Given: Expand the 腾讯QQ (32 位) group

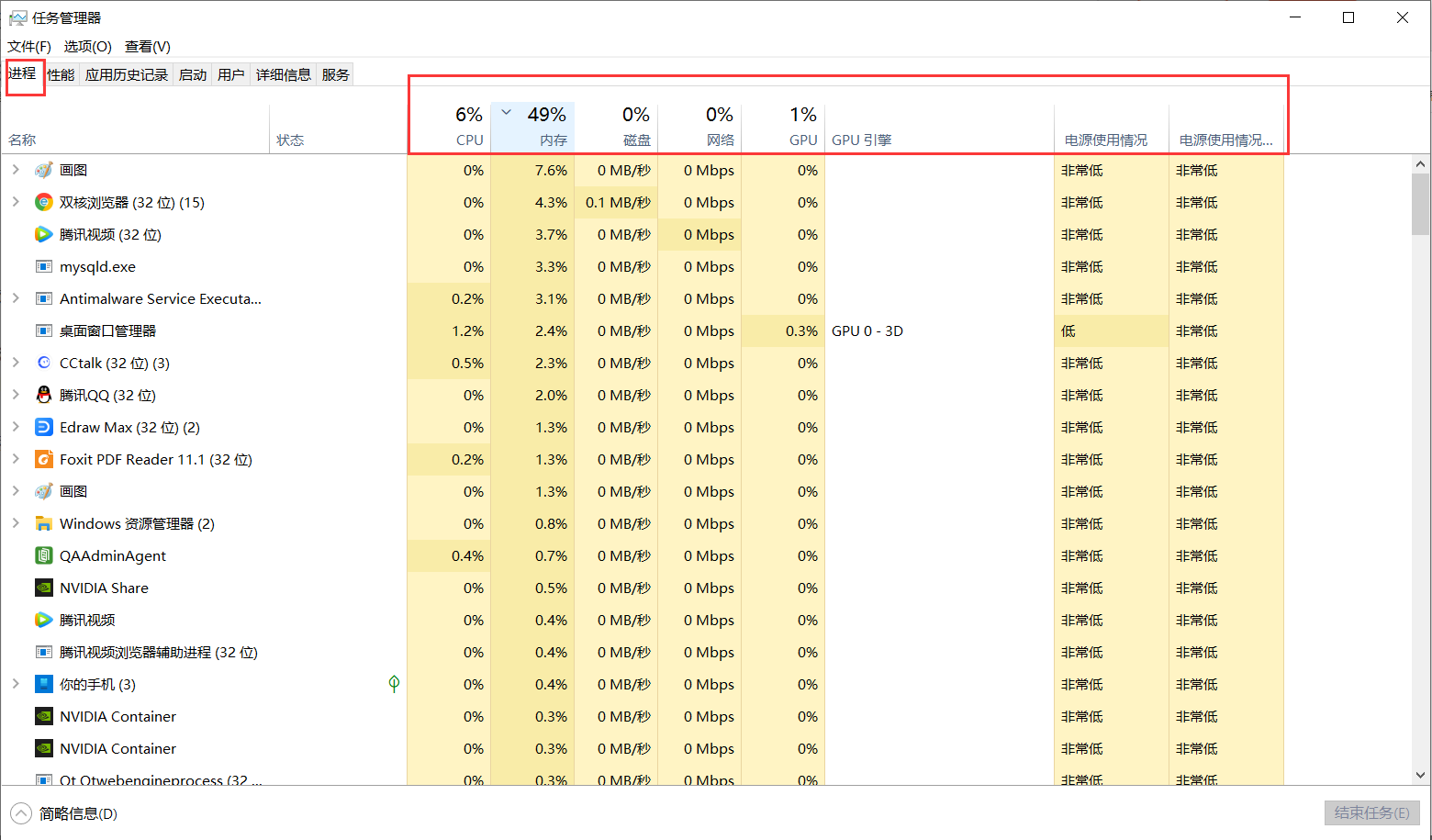Looking at the screenshot, I should pyautogui.click(x=16, y=395).
